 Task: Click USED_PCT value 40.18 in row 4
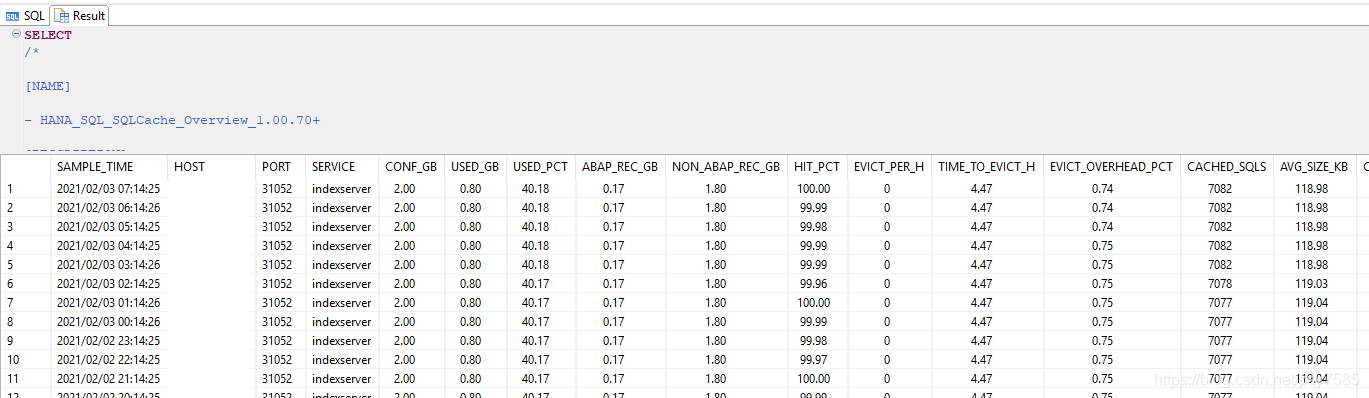[534, 245]
